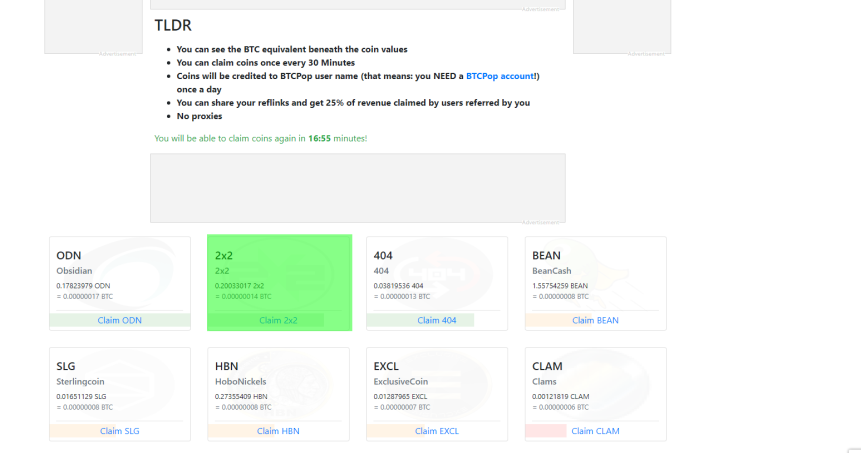Select the ExclusiveCoin name
The image size is (861, 453).
point(401,382)
